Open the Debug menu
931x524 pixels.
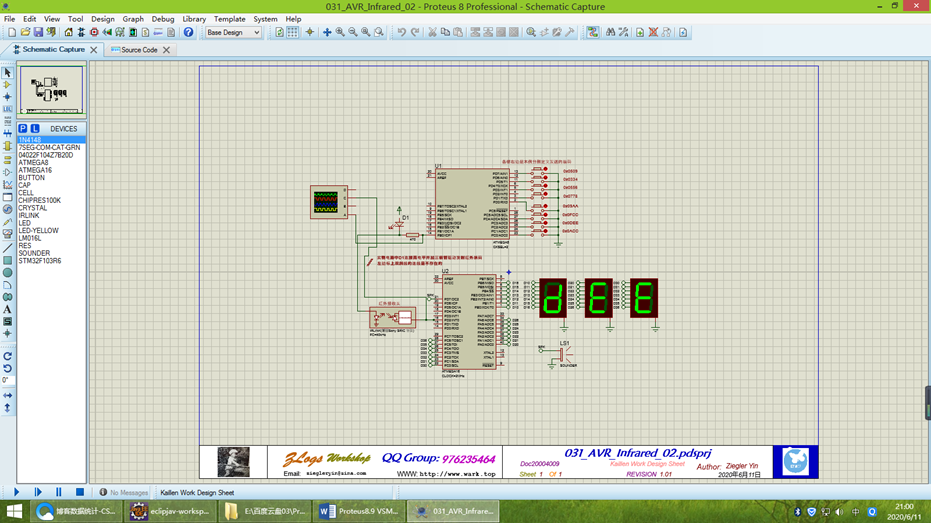click(x=162, y=19)
